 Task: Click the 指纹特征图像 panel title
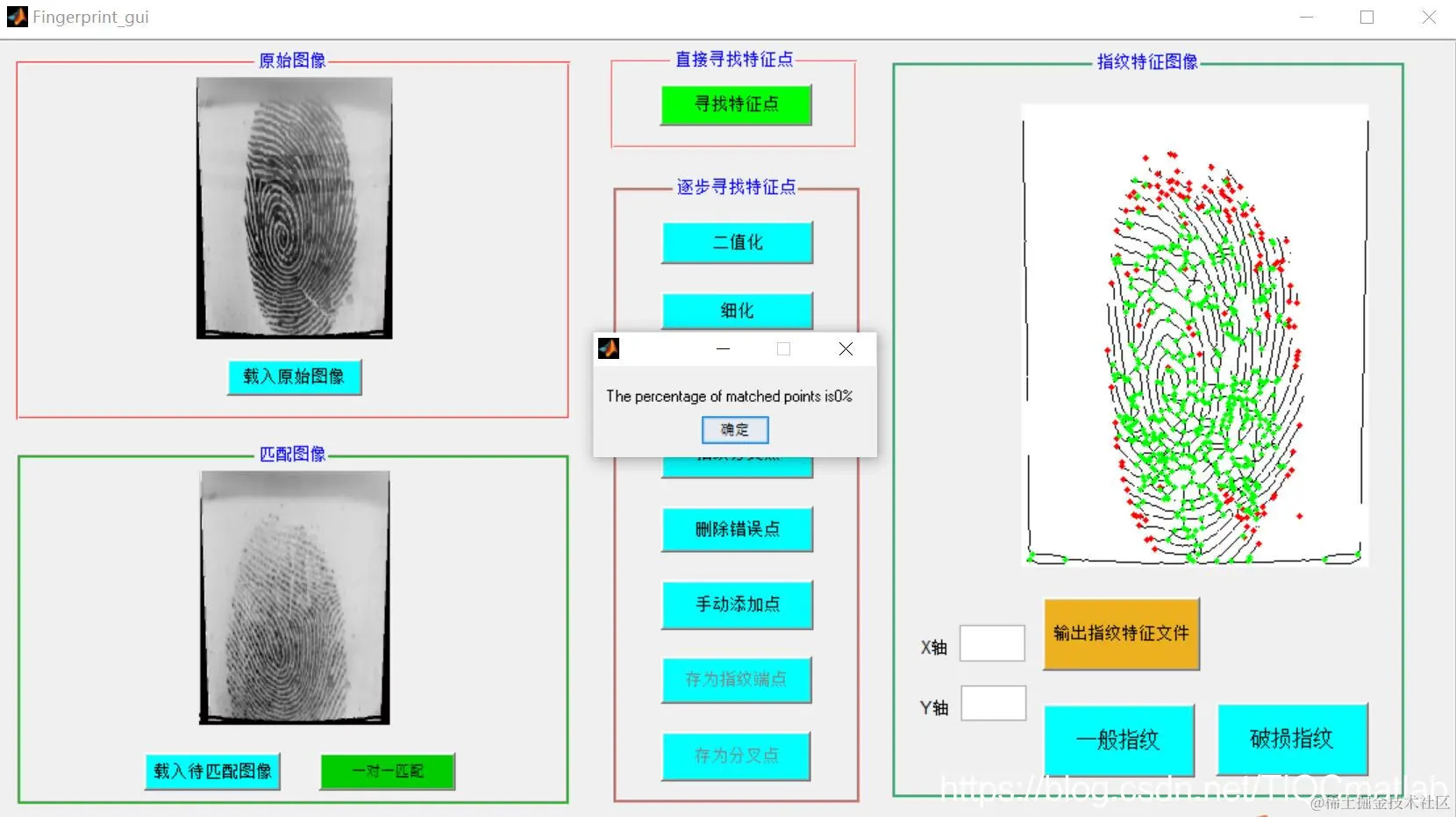tap(1147, 62)
